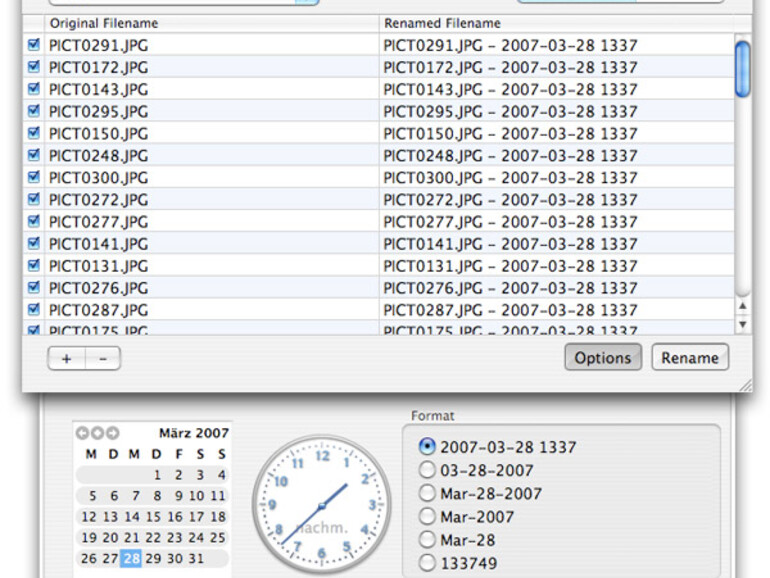The width and height of the screenshot is (770, 578).
Task: Select the PICT0141.JPG original filename row
Action: coord(212,244)
